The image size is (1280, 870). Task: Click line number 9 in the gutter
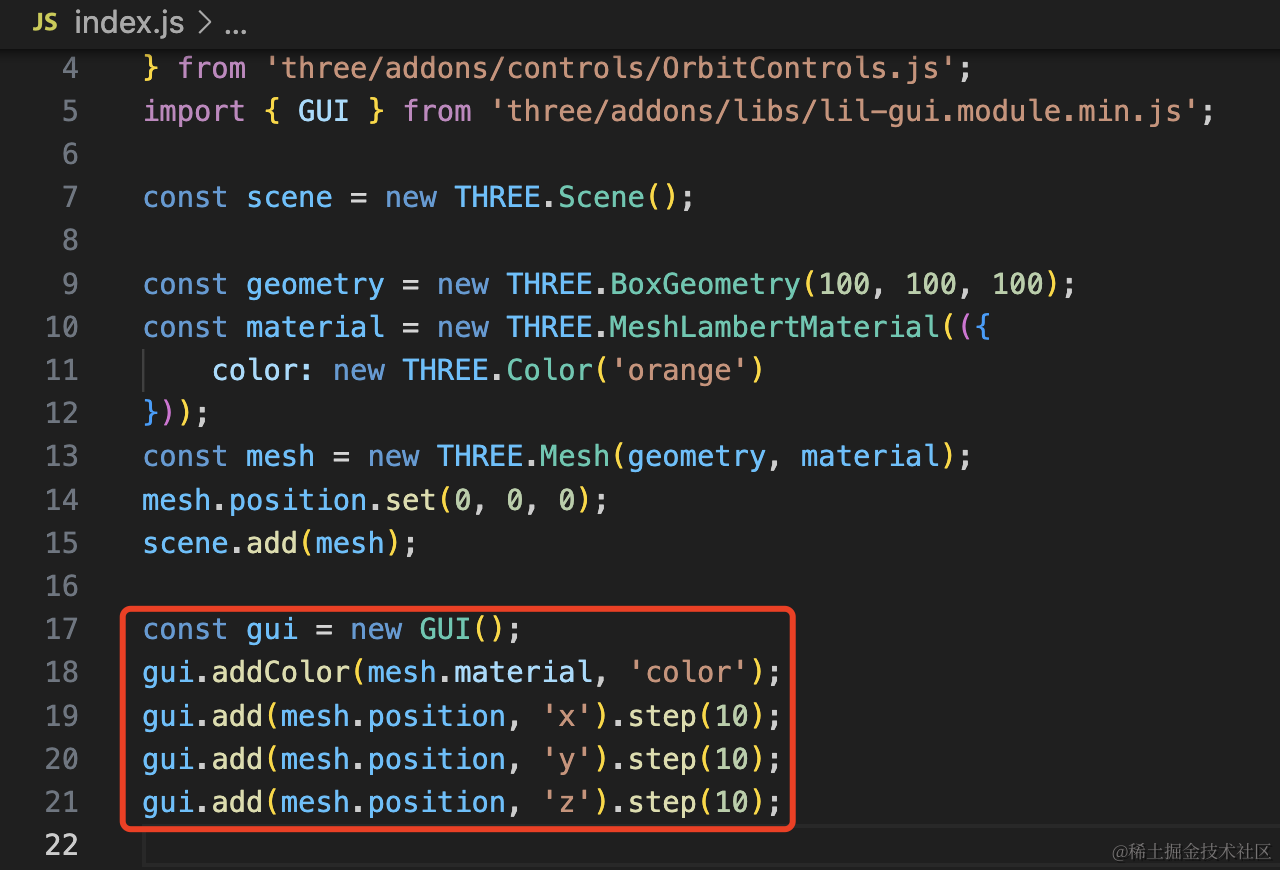point(69,284)
